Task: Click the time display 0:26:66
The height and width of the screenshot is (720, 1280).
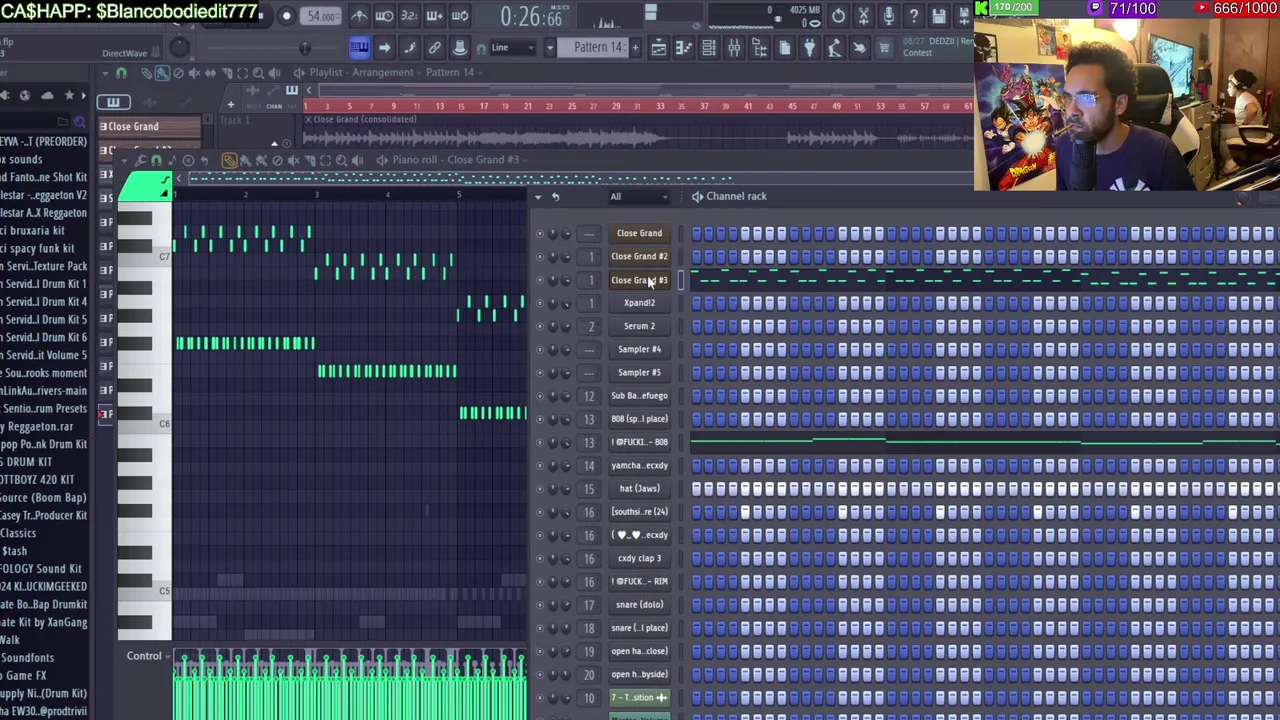Action: click(x=531, y=17)
